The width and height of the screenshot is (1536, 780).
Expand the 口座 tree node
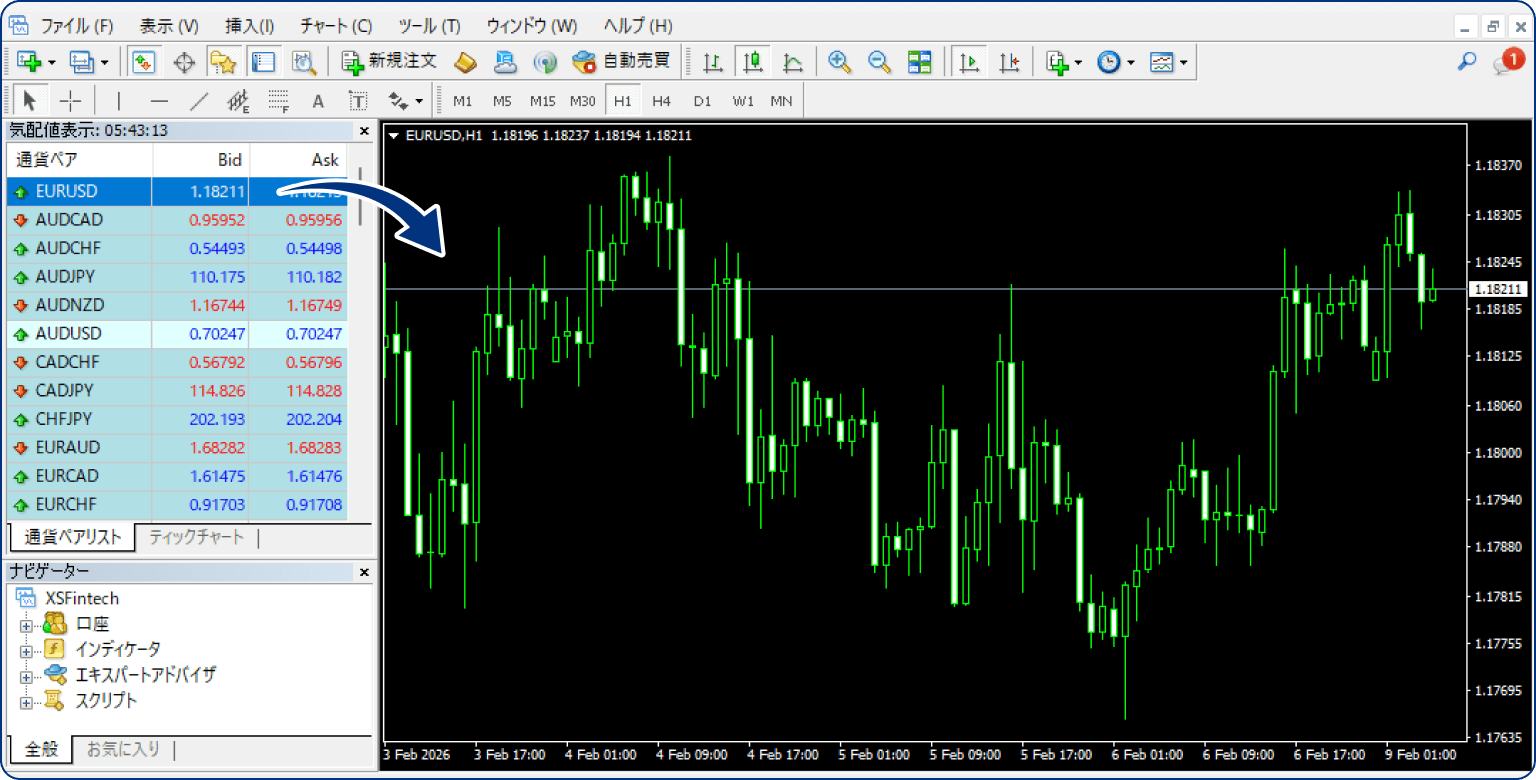(x=26, y=625)
